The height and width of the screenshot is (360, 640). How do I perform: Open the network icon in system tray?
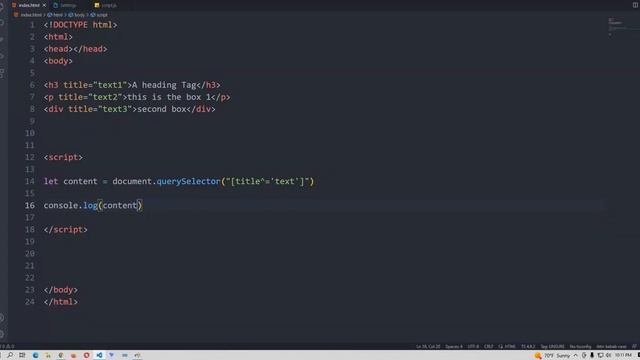click(600, 356)
